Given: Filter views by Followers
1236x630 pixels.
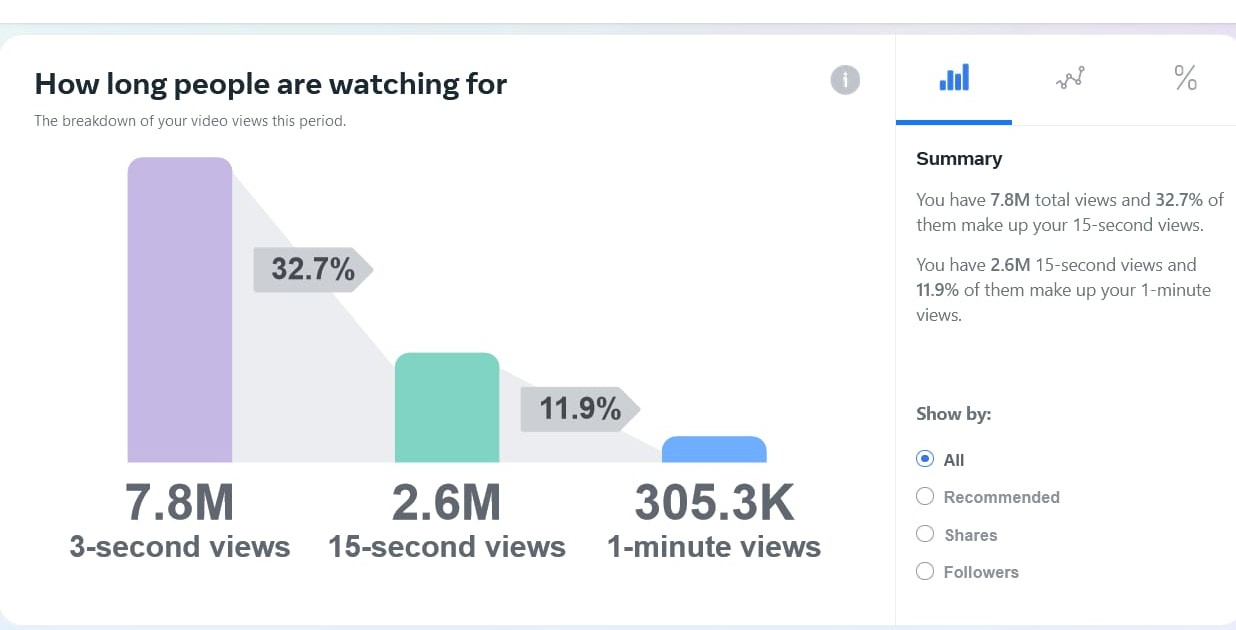Looking at the screenshot, I should coord(925,572).
